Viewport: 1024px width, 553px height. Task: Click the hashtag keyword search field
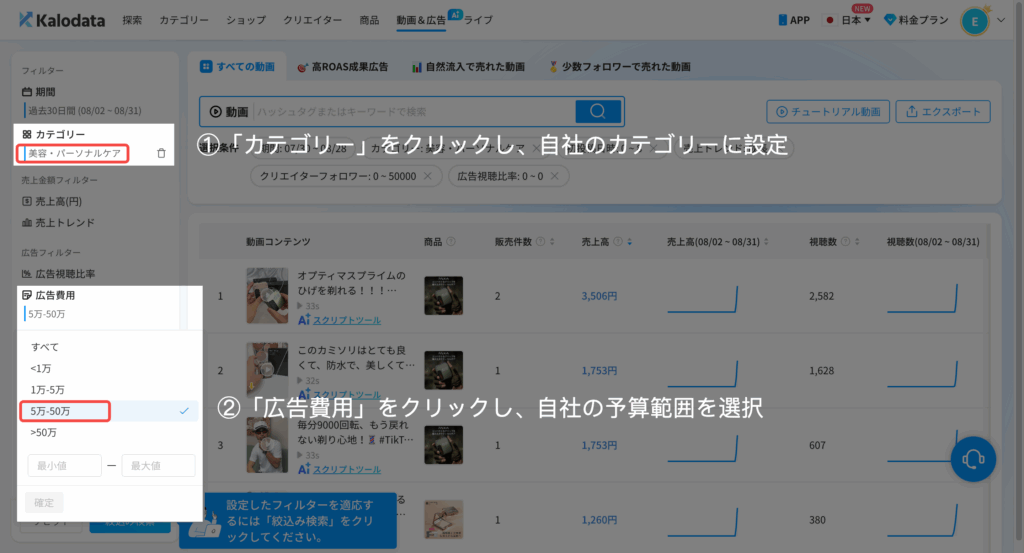pos(414,112)
